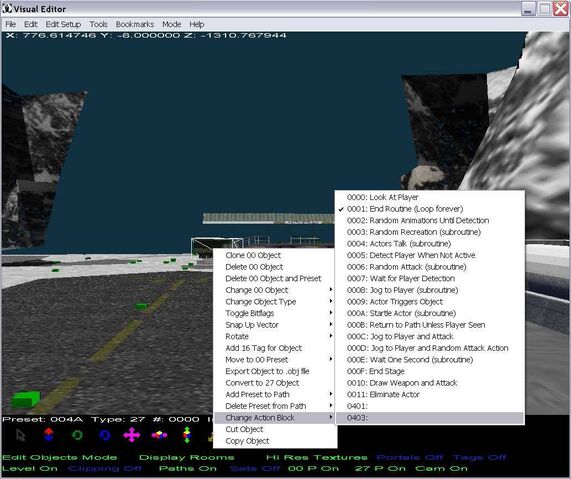This screenshot has width=571, height=479.
Task: Toggle Portals Off status
Action: pos(410,457)
